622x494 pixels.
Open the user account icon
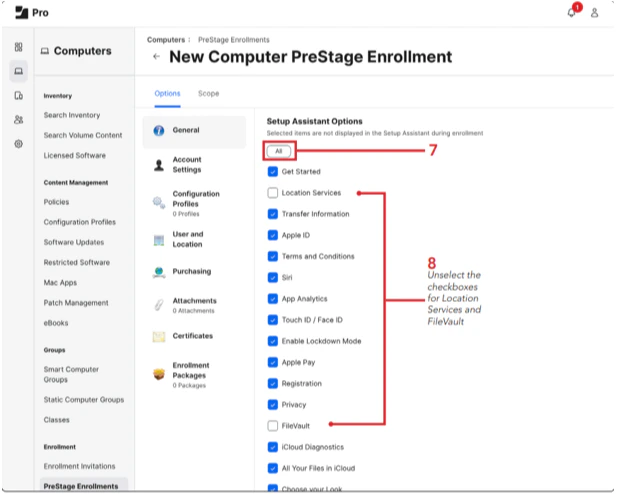tap(594, 13)
